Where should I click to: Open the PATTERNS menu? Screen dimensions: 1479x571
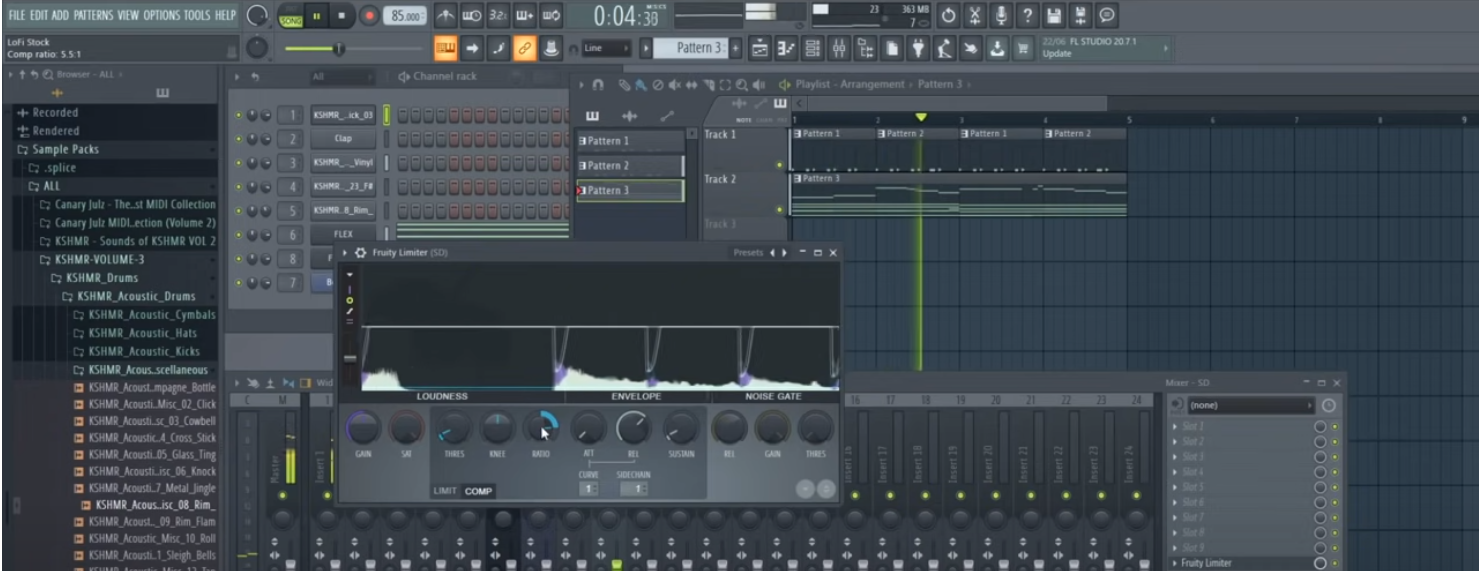93,15
